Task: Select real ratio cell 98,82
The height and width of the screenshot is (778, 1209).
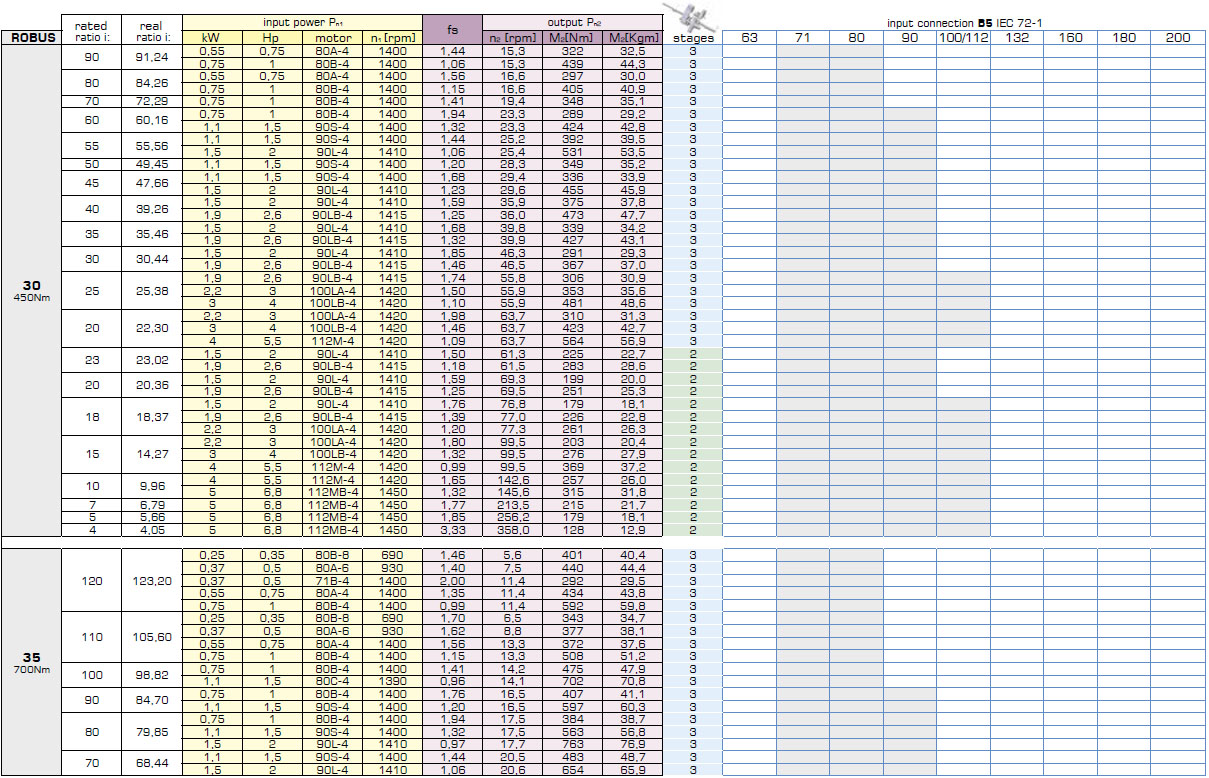Action: 151,674
